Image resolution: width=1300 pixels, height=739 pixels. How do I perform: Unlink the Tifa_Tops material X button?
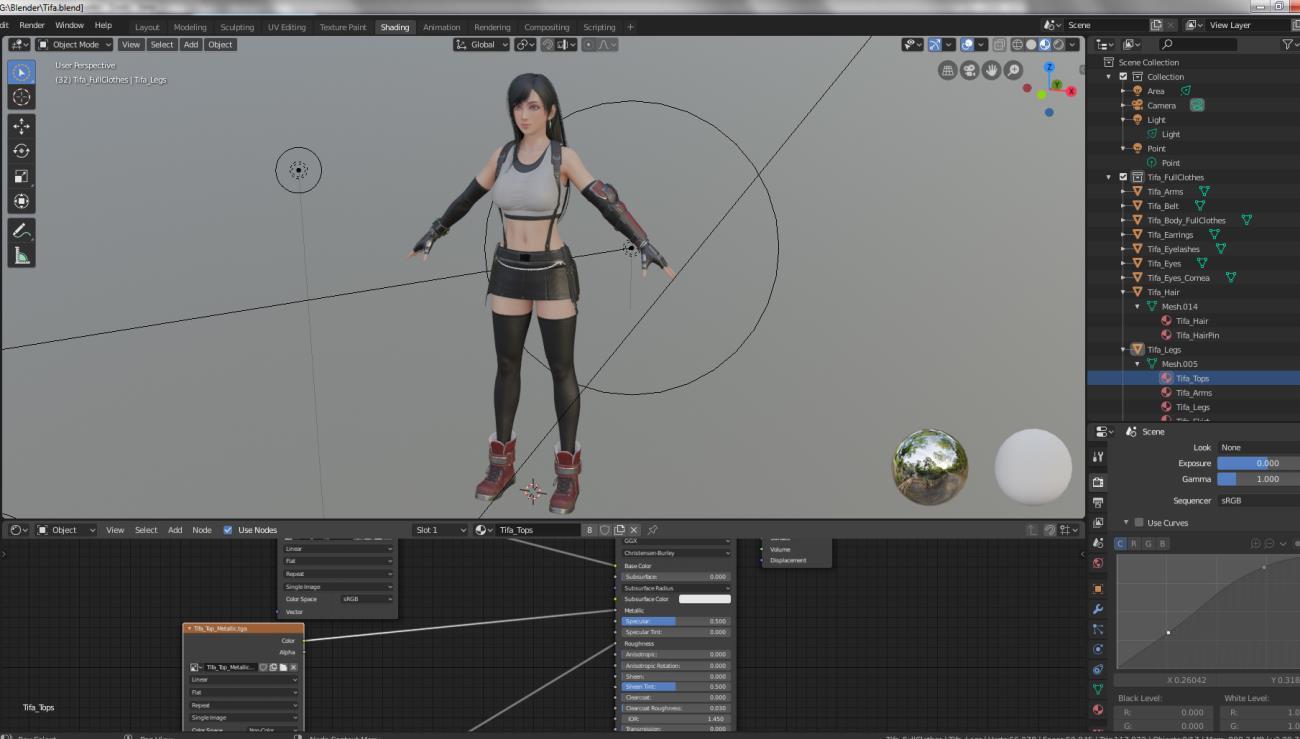(634, 530)
